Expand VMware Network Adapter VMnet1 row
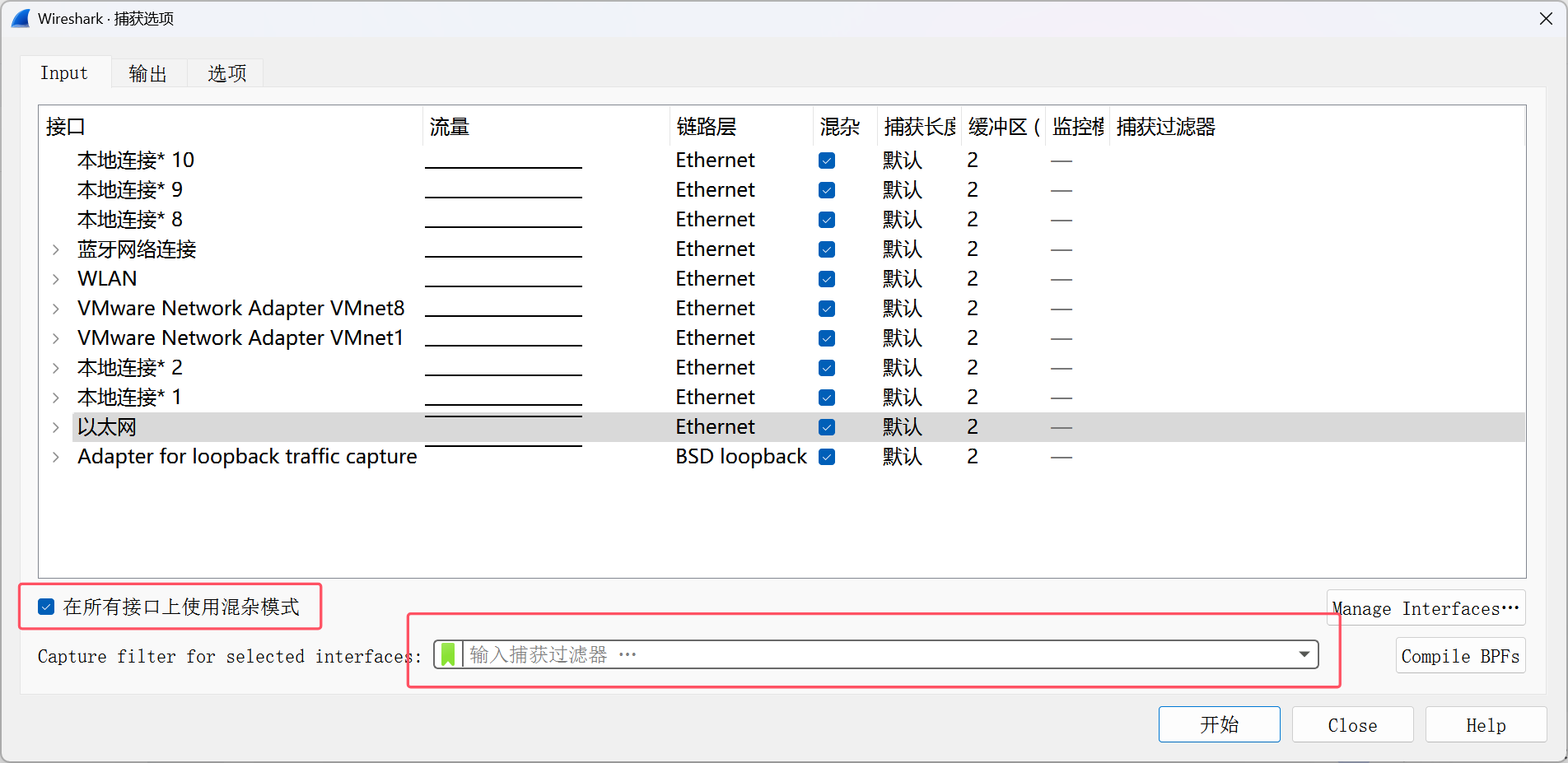 coord(56,338)
